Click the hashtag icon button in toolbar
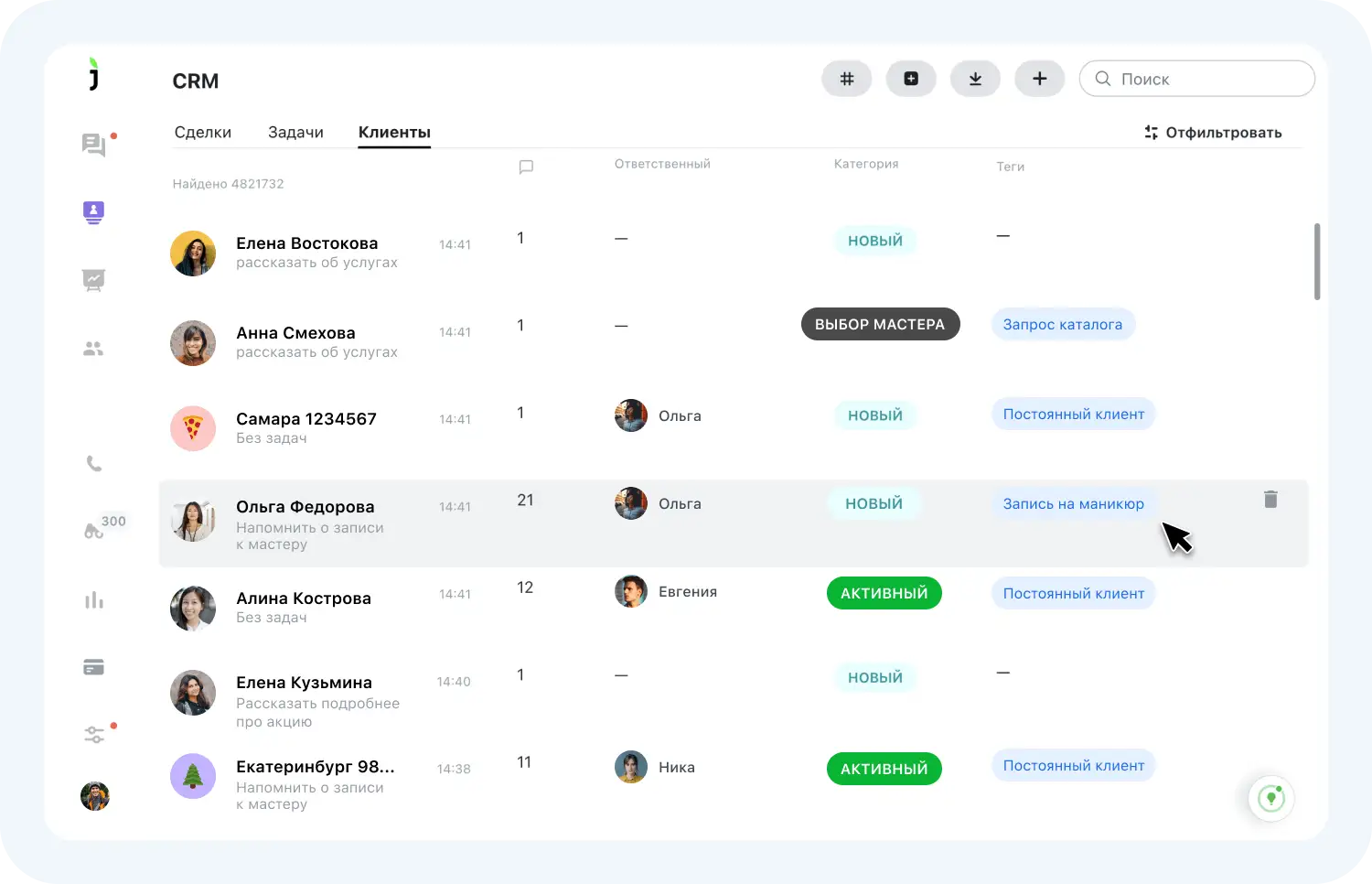1372x884 pixels. point(847,79)
